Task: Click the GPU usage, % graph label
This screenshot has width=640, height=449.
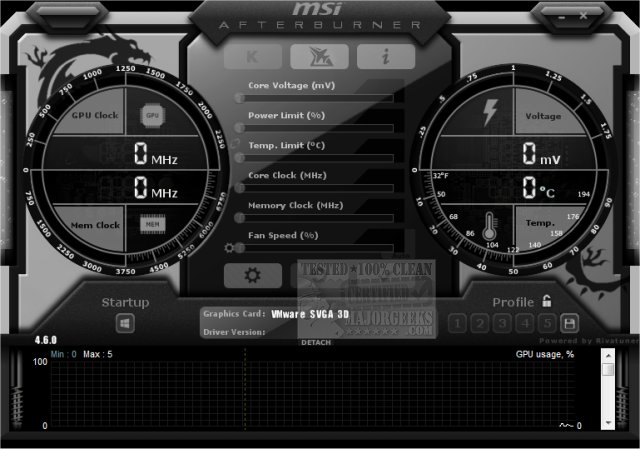Action: 545,354
